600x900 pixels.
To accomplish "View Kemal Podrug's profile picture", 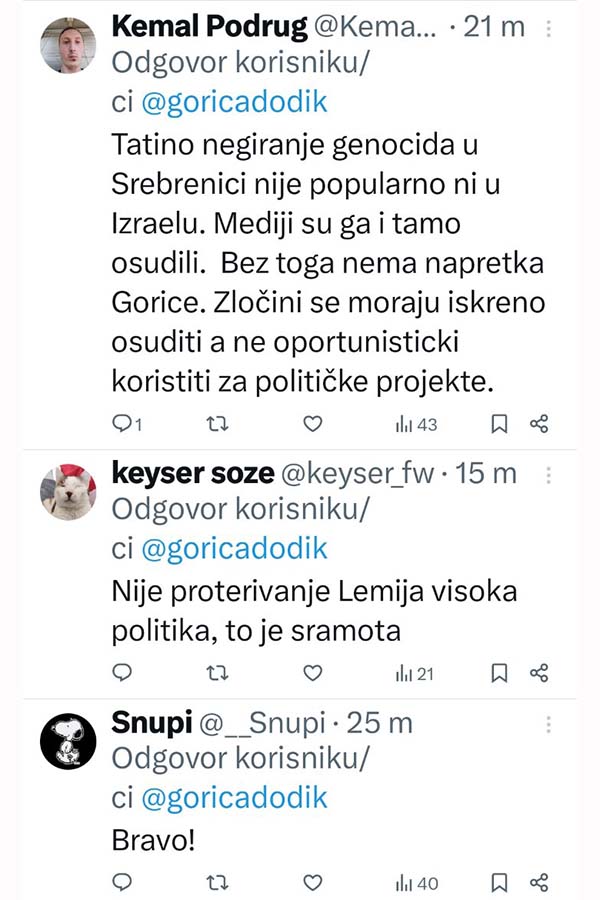I will pyautogui.click(x=67, y=46).
